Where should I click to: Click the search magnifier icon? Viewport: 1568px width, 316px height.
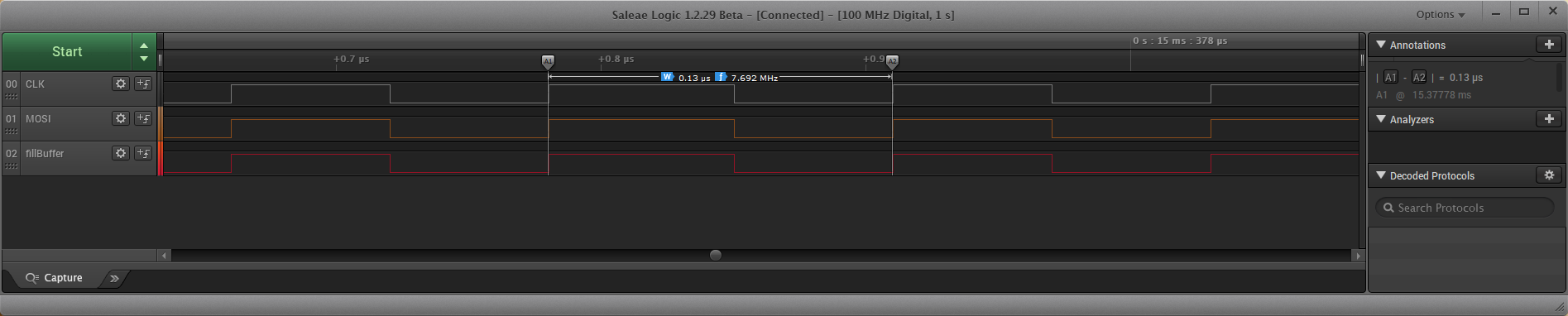click(1388, 208)
